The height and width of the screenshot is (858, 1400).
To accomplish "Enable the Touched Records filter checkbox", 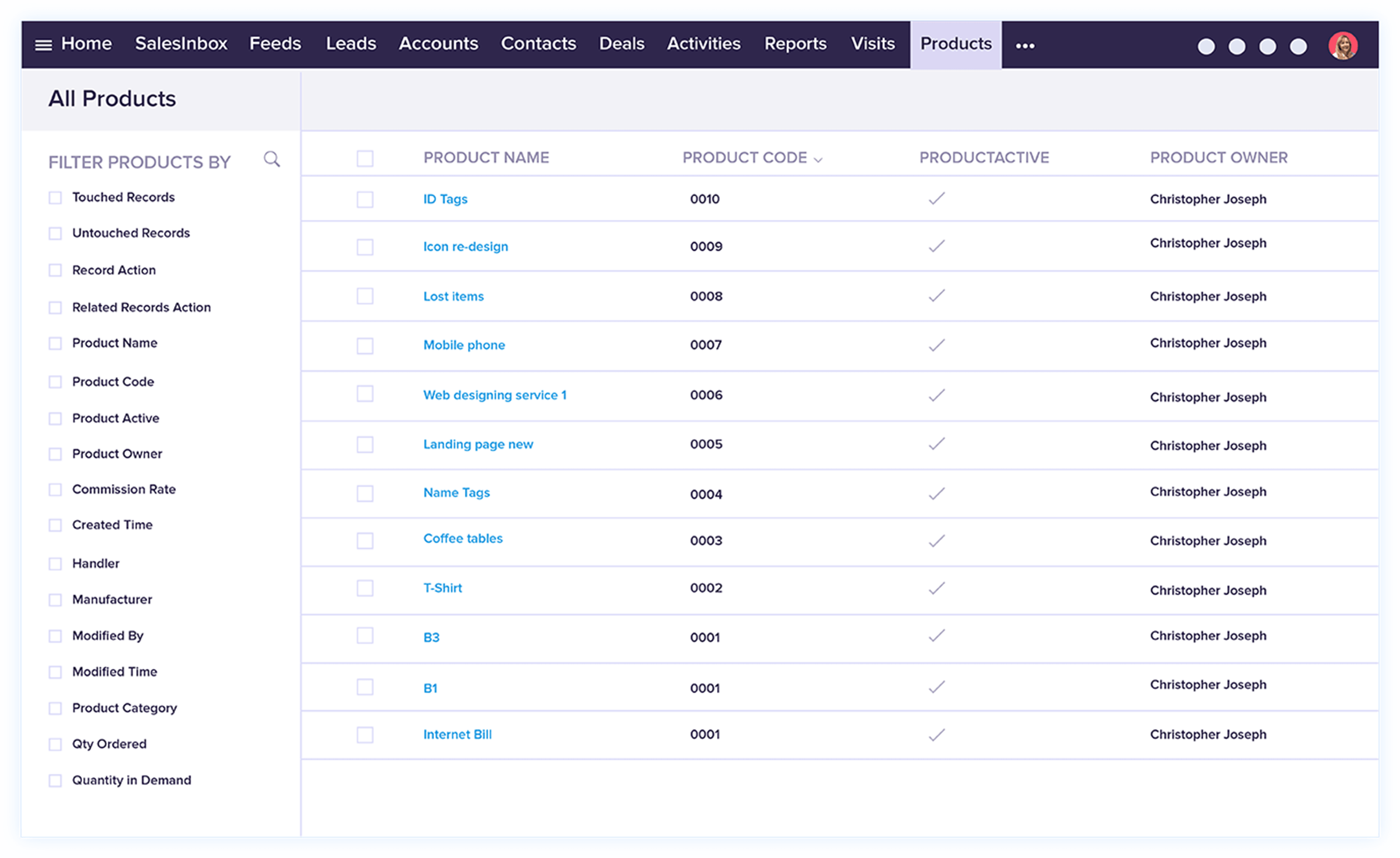I will coord(55,198).
